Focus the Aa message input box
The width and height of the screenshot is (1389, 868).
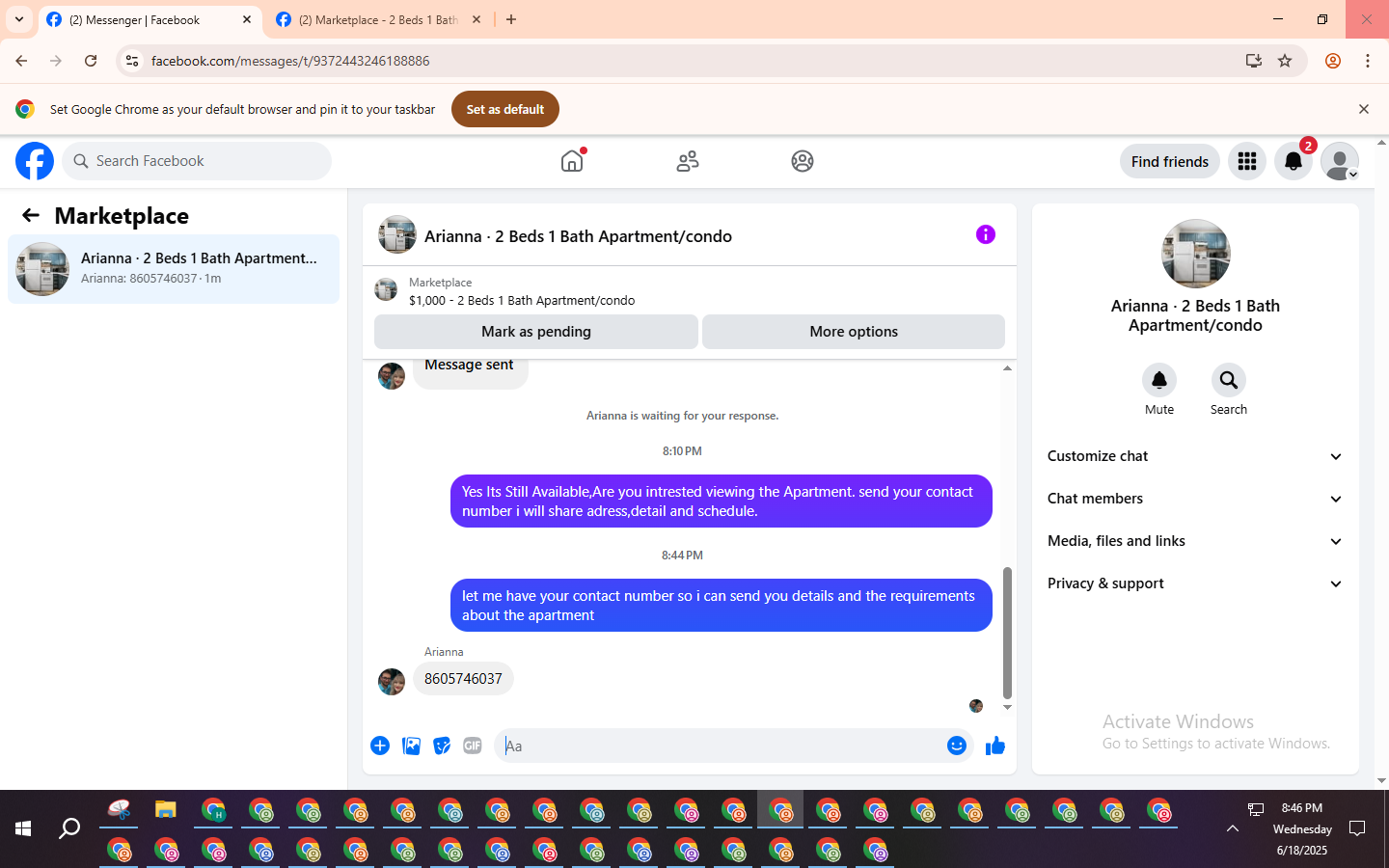coord(719,746)
